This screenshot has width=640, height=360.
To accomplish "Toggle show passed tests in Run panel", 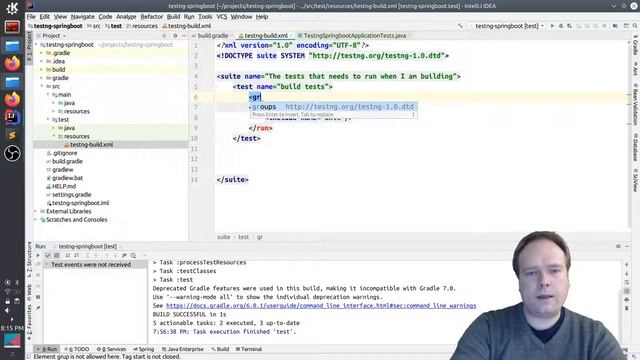I will [48, 256].
